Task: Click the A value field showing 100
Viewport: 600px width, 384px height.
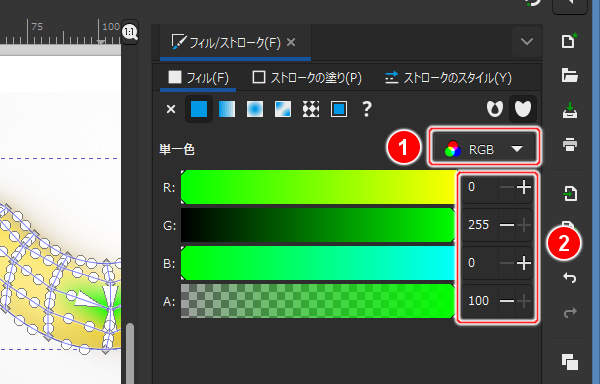Action: click(479, 301)
